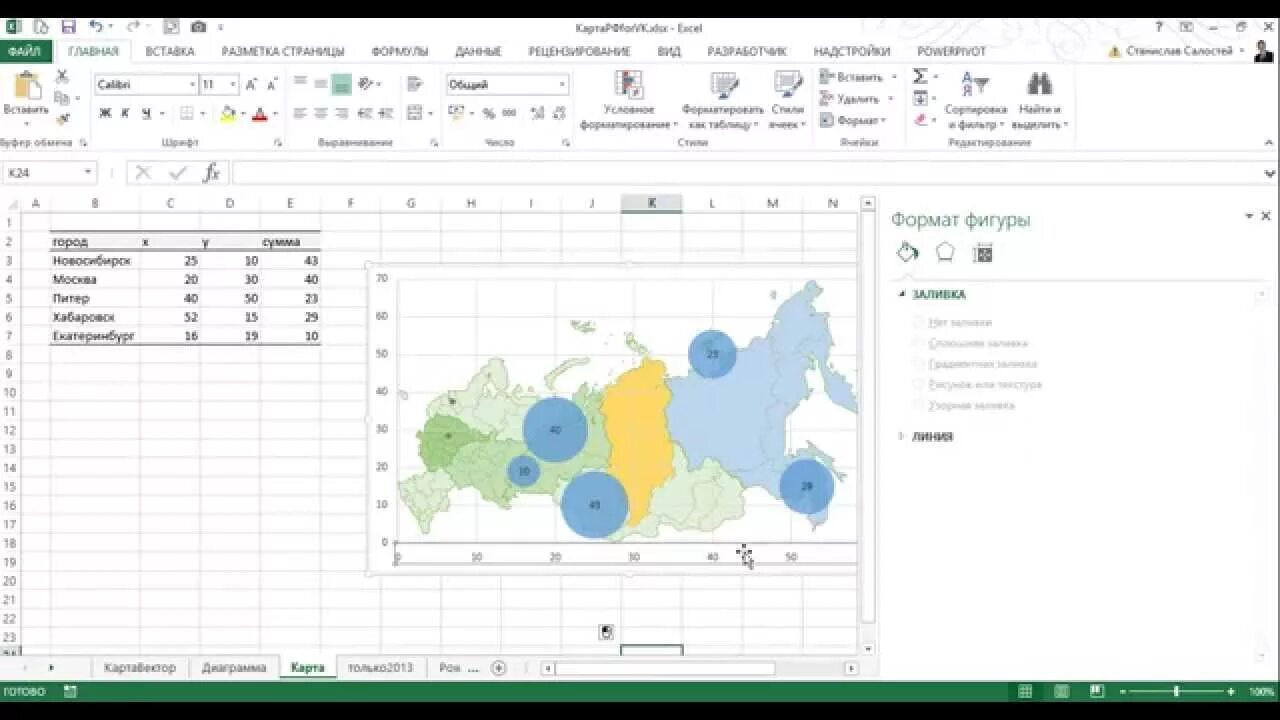The height and width of the screenshot is (720, 1280).
Task: Click the percent style icon
Action: tap(489, 114)
